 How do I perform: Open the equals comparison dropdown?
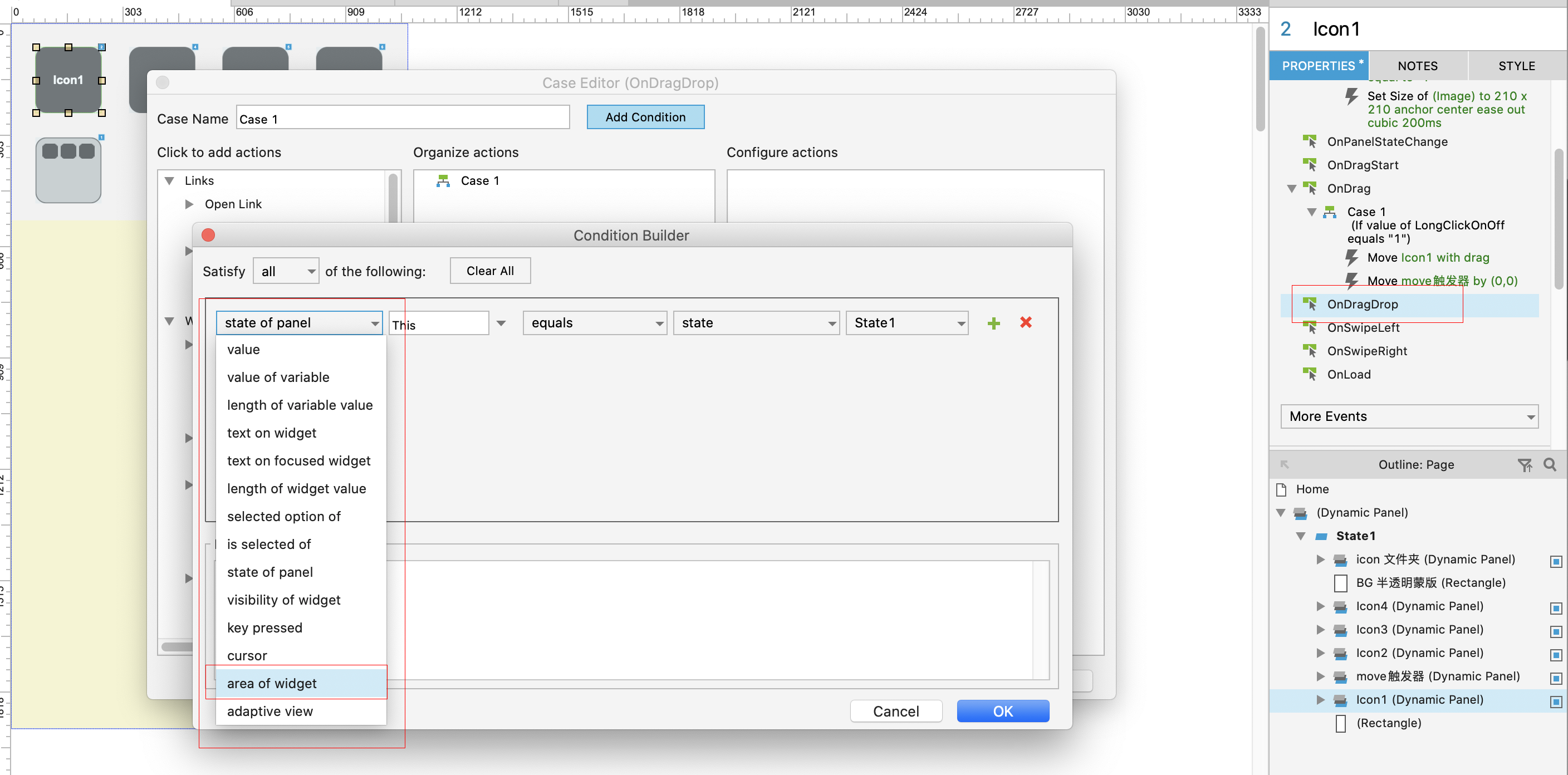pos(595,323)
